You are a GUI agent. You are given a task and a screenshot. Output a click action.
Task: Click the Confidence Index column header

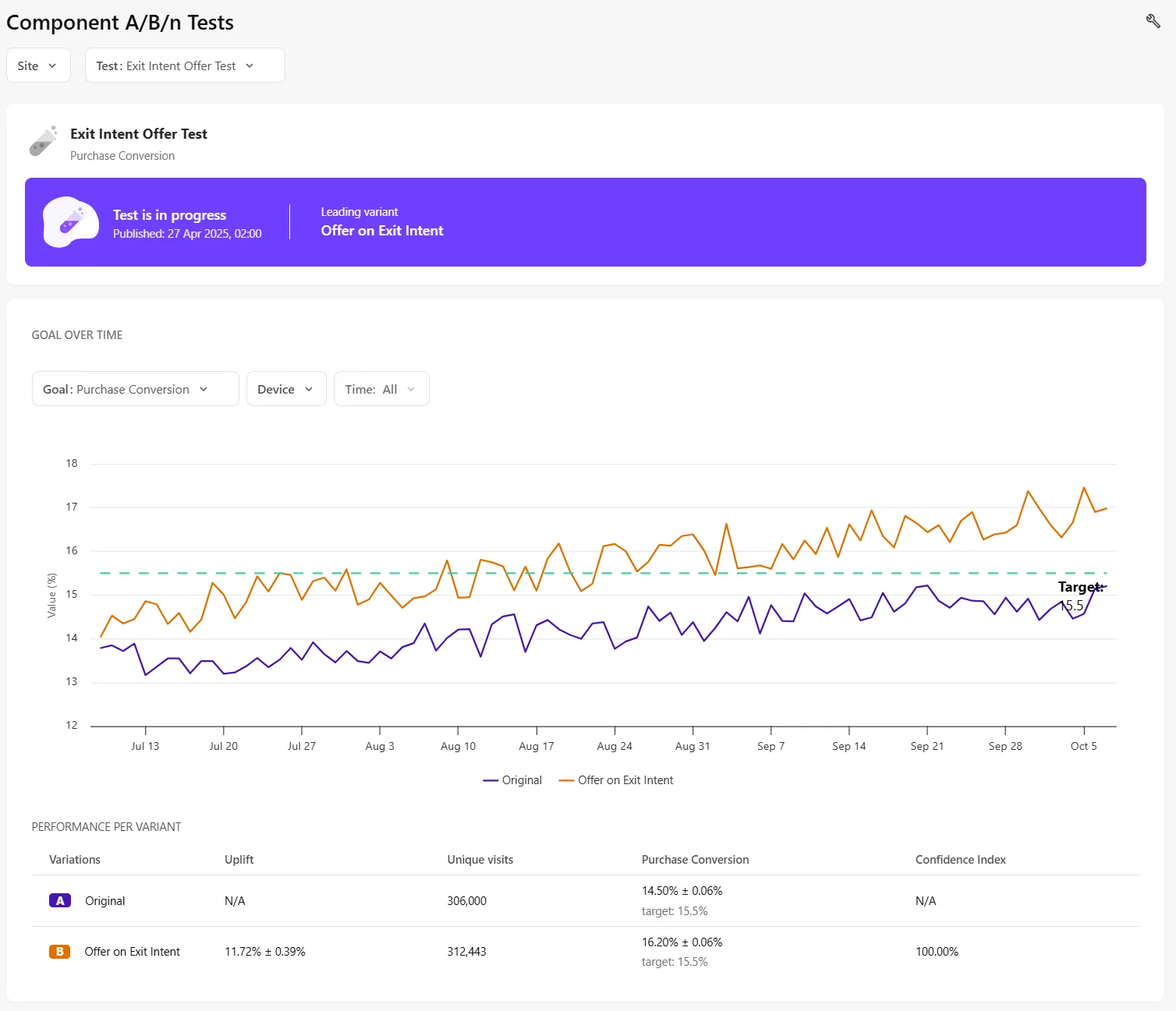click(x=960, y=859)
